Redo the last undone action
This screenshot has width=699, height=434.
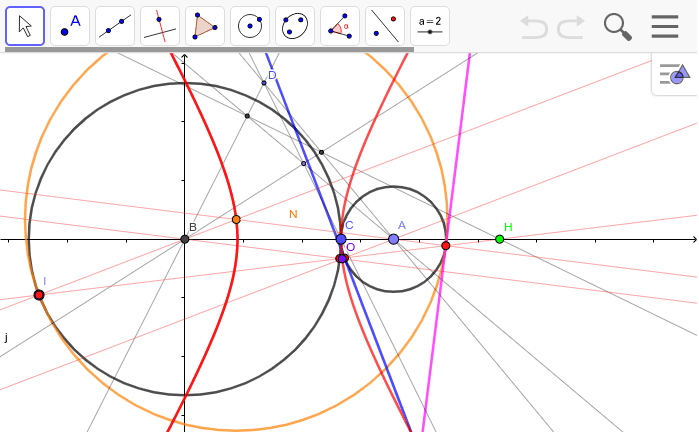coord(571,27)
